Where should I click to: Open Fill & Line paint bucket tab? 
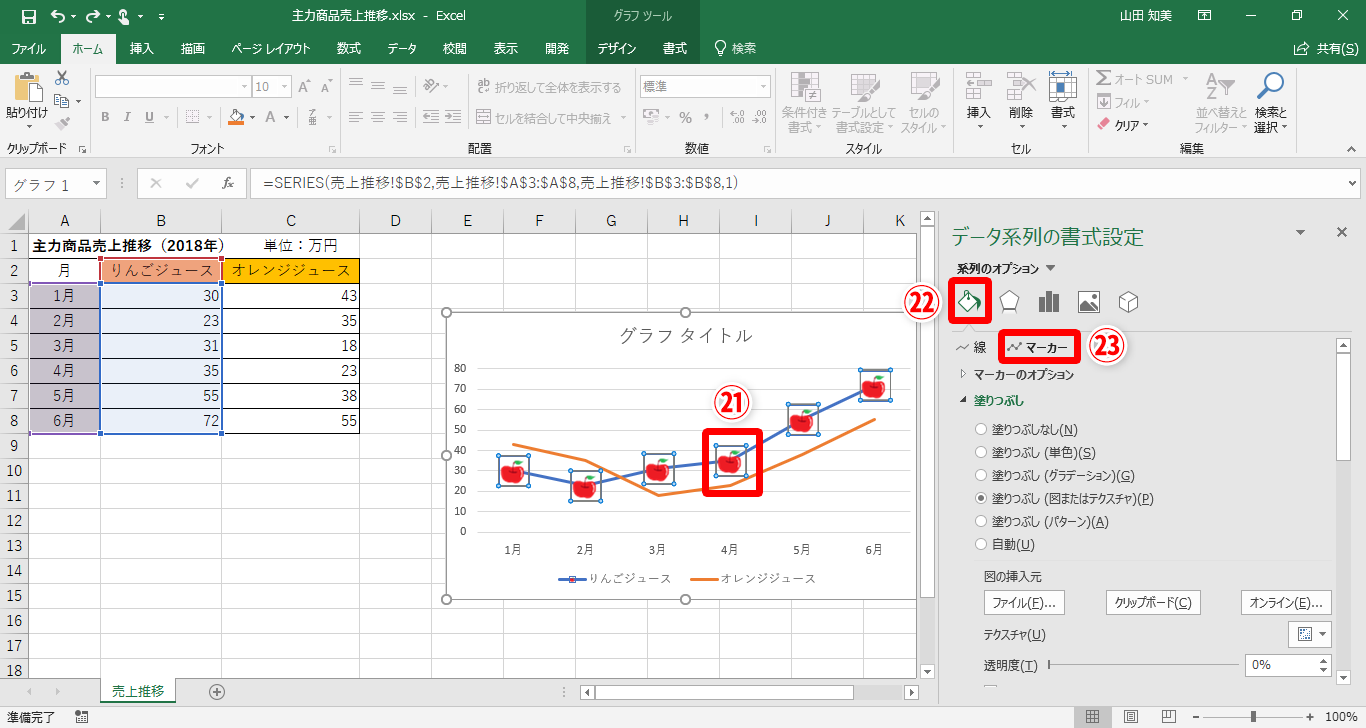pos(968,302)
